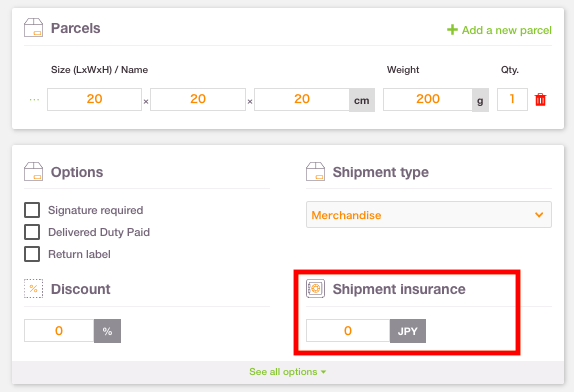Focus the parcel quantity field
The image size is (574, 392).
(x=512, y=99)
